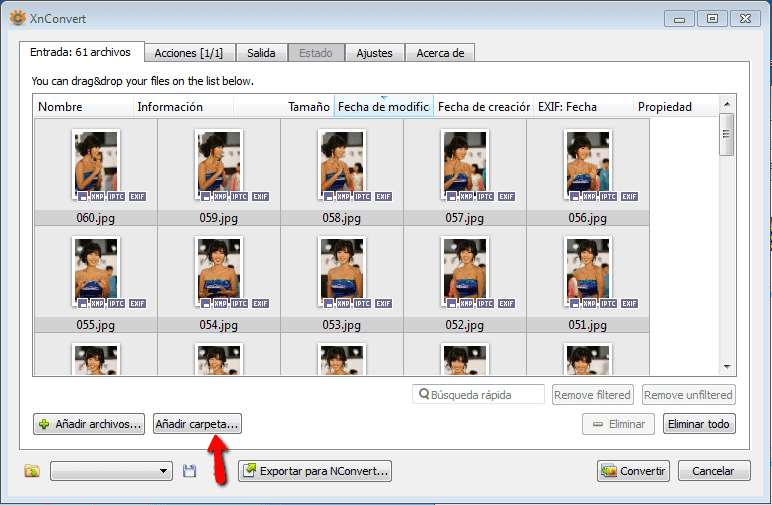Sort by Fecha de modific column header

coord(384,106)
